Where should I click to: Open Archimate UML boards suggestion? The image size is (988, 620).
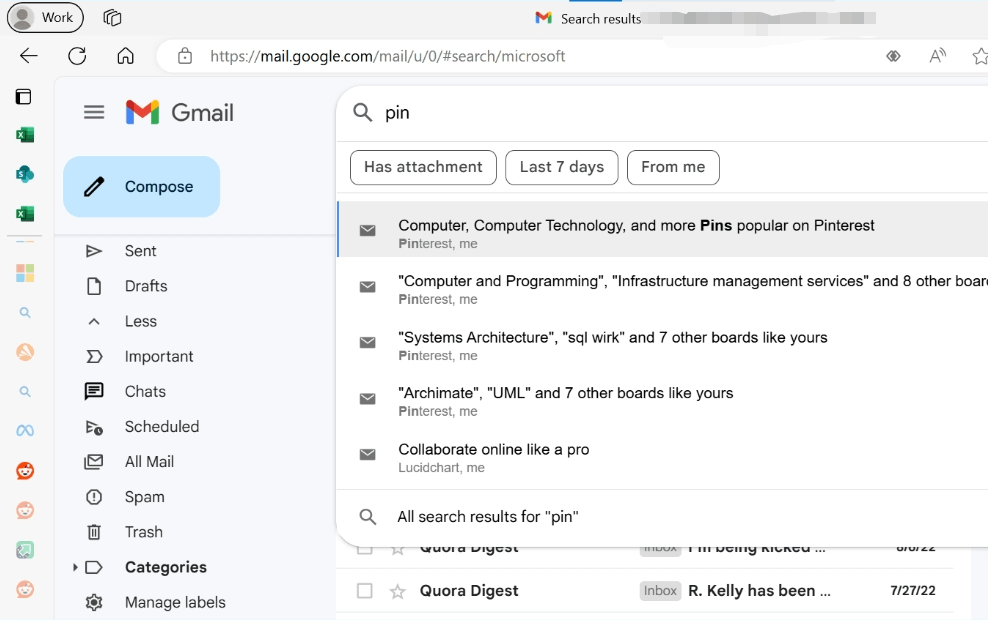click(x=663, y=398)
